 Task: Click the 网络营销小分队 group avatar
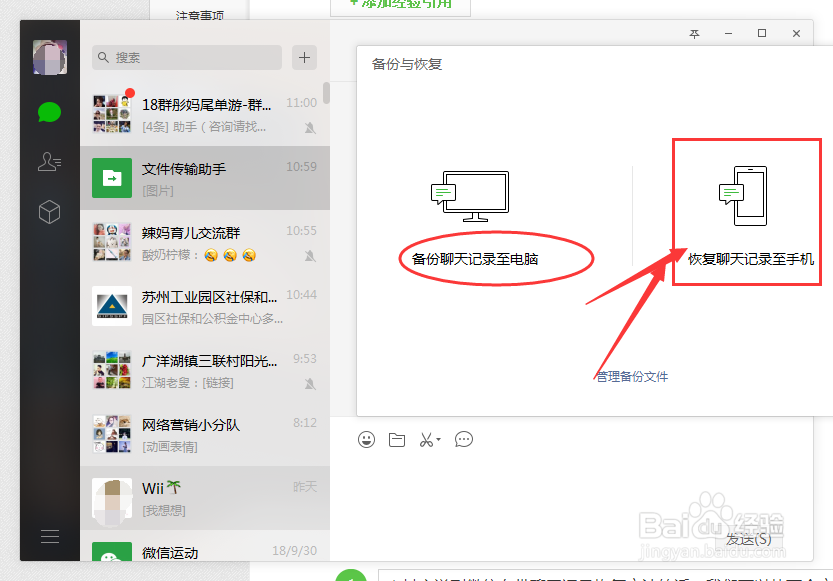pos(112,434)
